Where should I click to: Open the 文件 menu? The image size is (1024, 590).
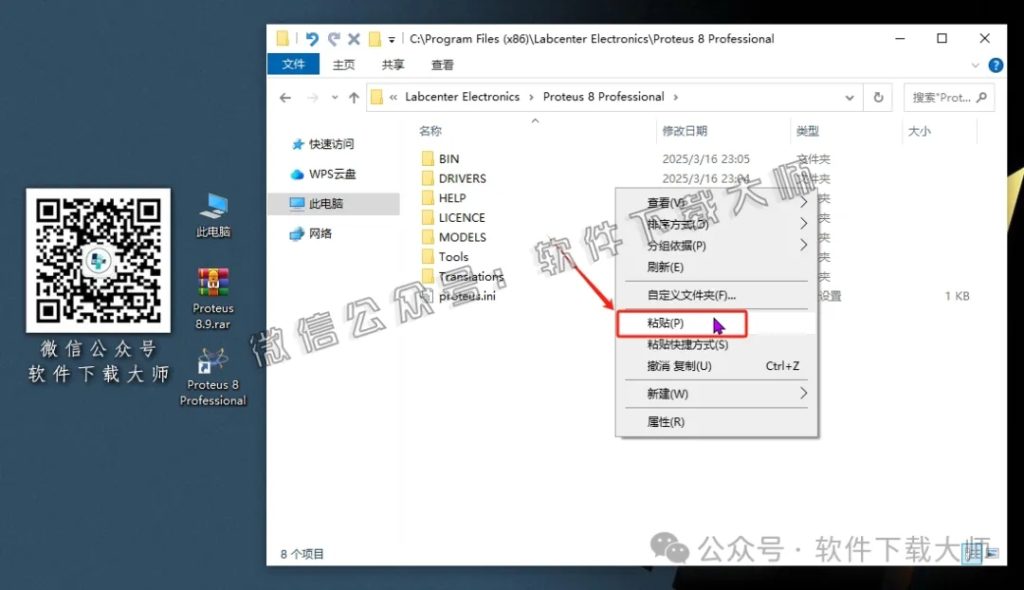coord(293,63)
